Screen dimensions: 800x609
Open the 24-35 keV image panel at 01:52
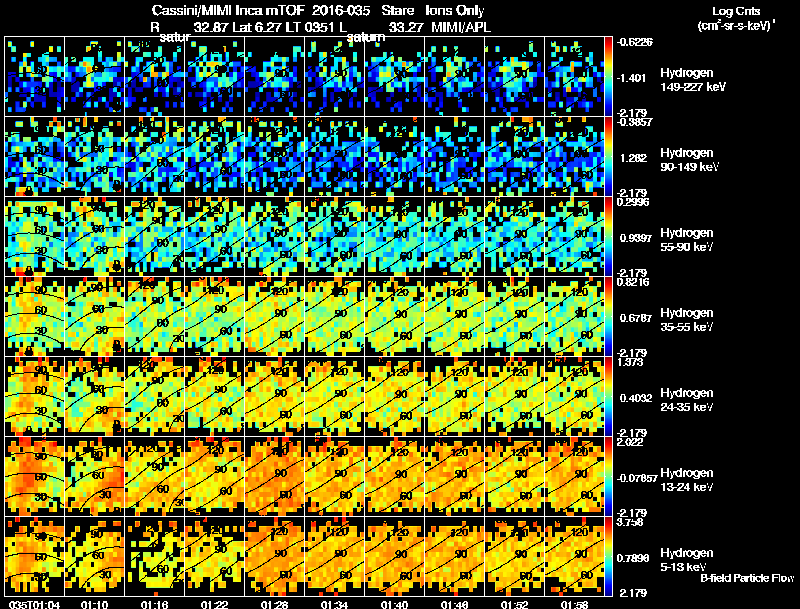[x=515, y=397]
